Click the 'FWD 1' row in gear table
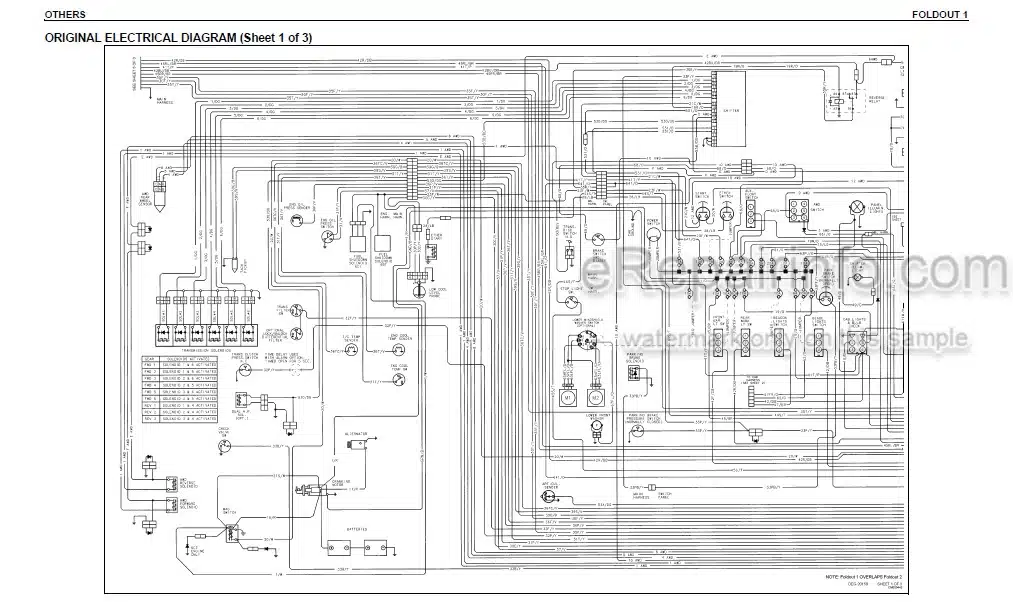The height and width of the screenshot is (605, 1013). pyautogui.click(x=180, y=365)
